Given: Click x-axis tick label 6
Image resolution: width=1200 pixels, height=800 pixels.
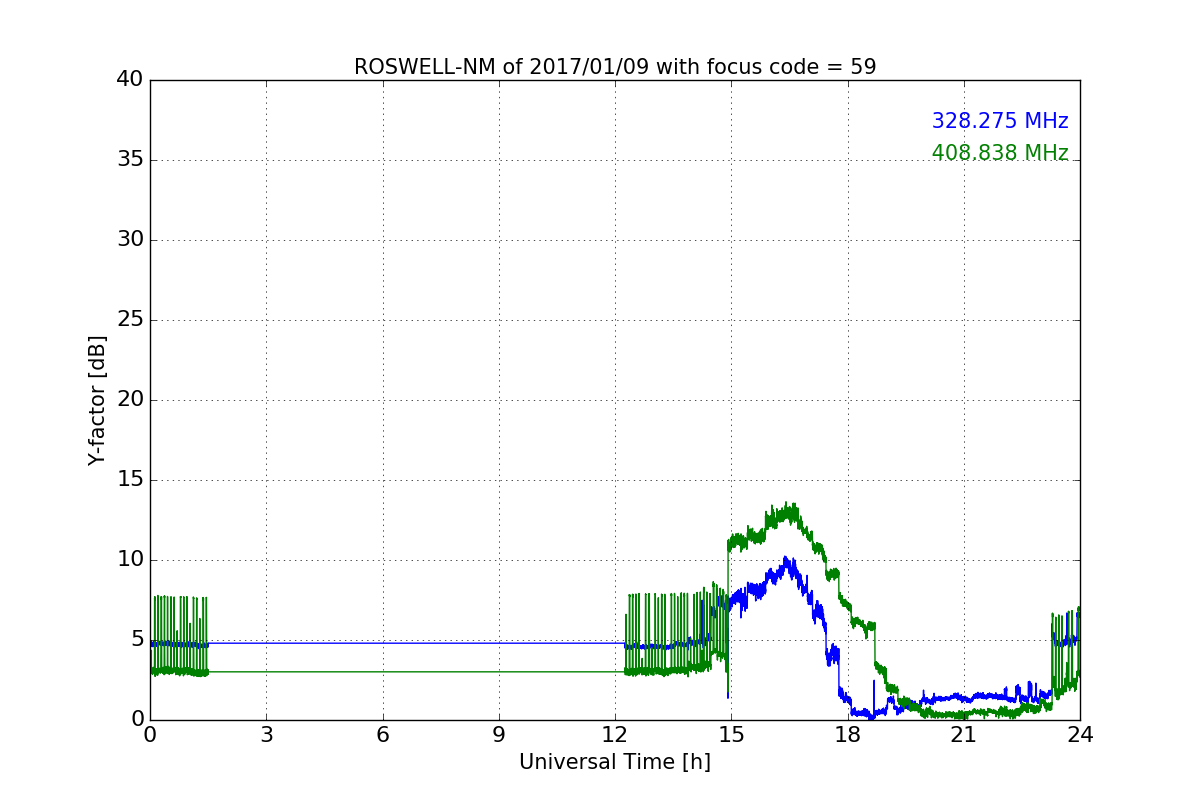Looking at the screenshot, I should click(383, 735).
